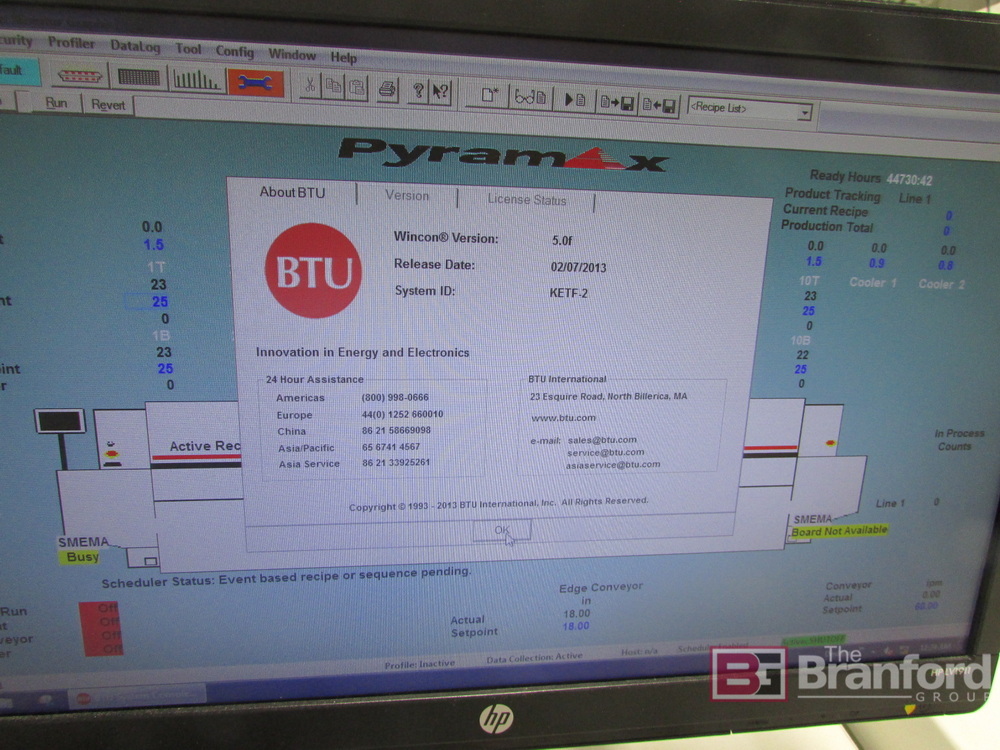
Task: Click the Ready Hours value 44730:42
Action: tap(909, 180)
